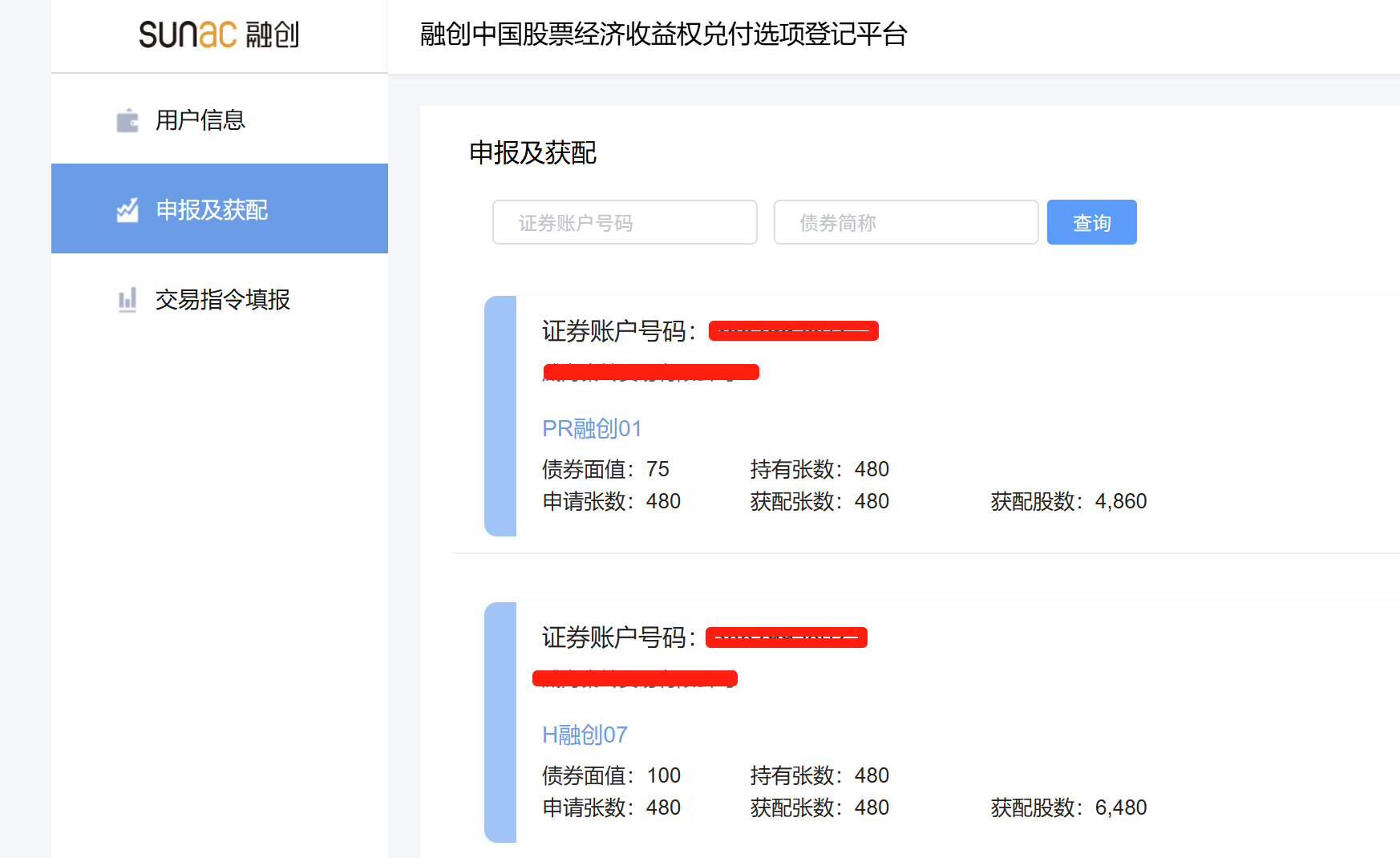
Task: Click 获配张数: 480 in the H融创07 card
Action: [819, 807]
